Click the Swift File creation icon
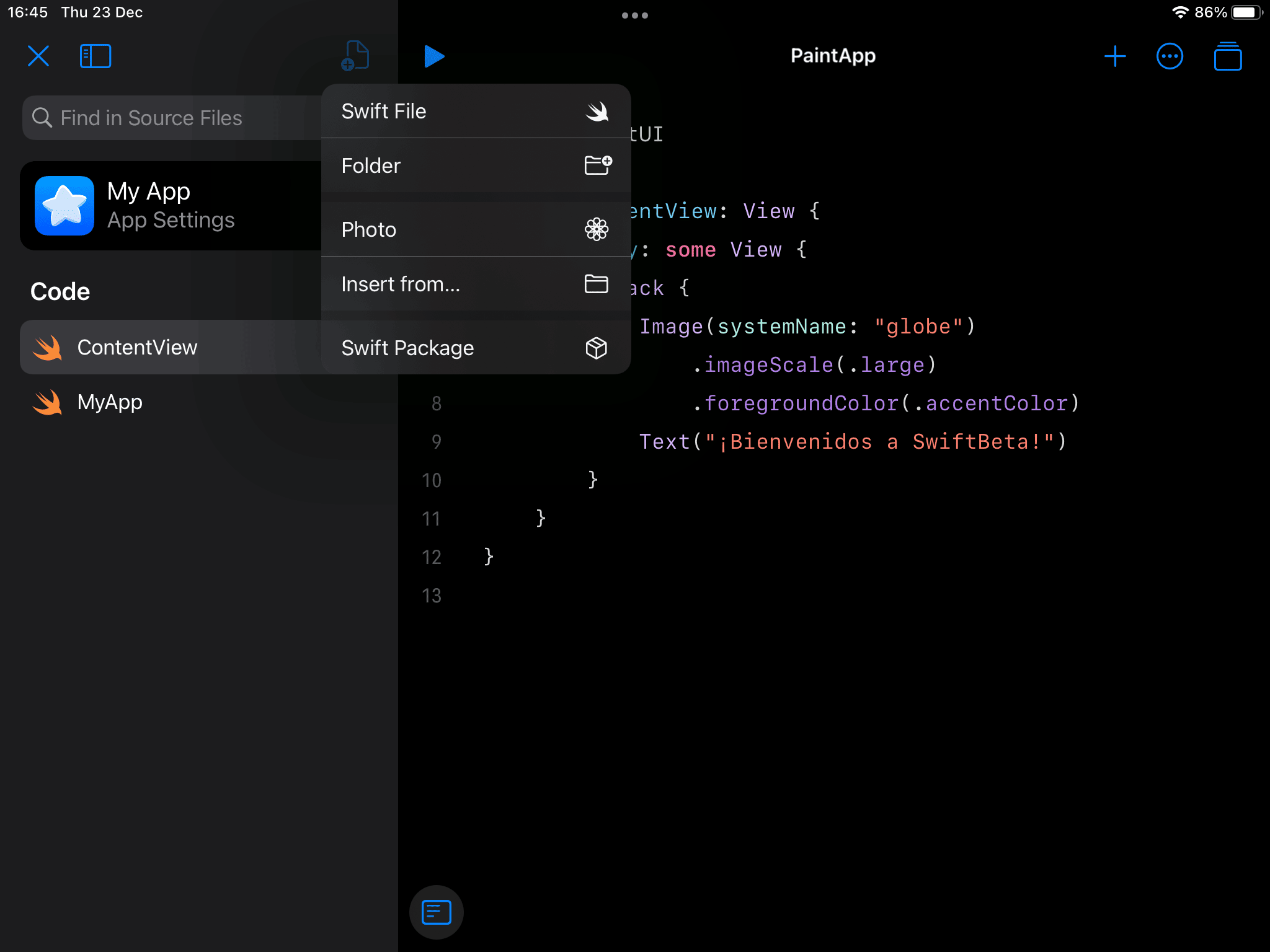Image resolution: width=1270 pixels, height=952 pixels. pyautogui.click(x=597, y=111)
